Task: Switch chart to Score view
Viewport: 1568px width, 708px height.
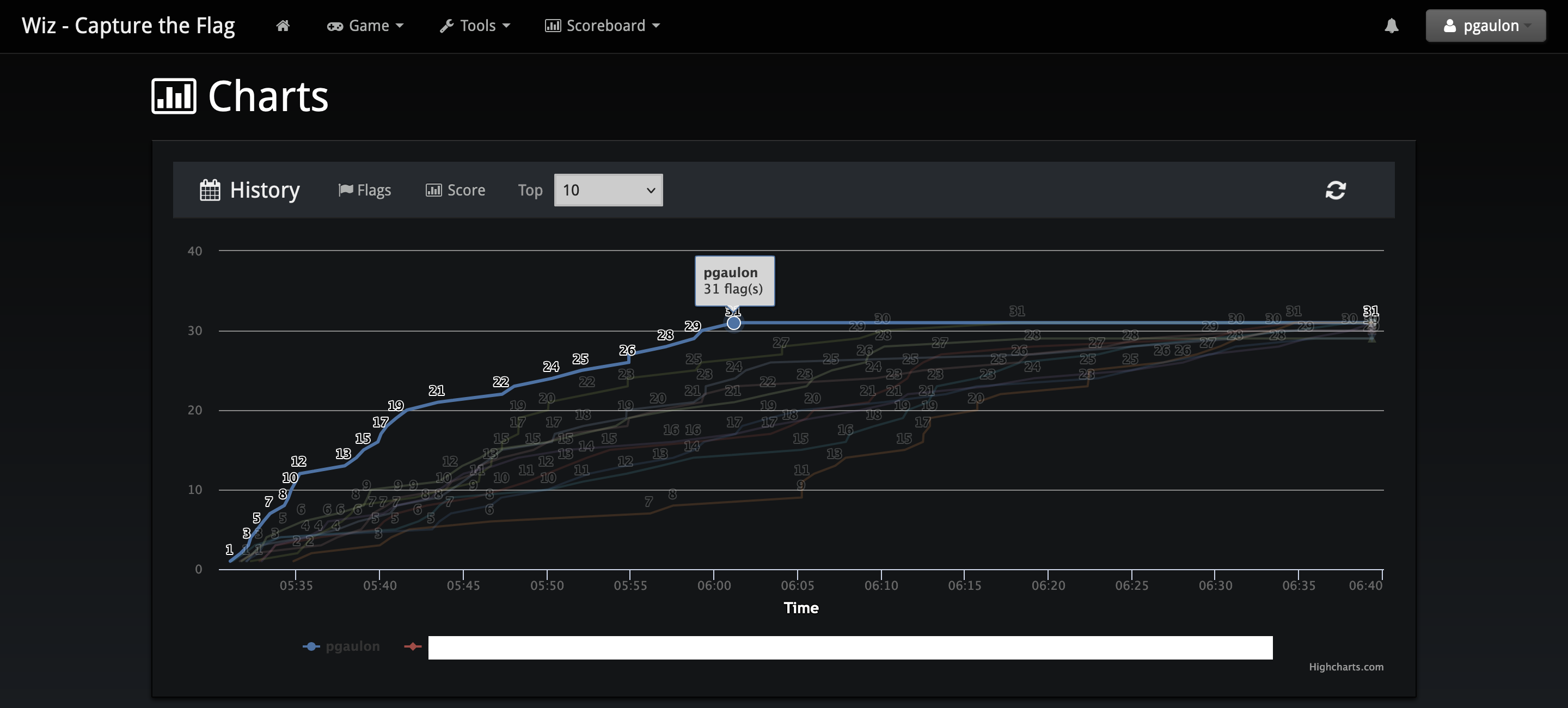Action: tap(455, 190)
